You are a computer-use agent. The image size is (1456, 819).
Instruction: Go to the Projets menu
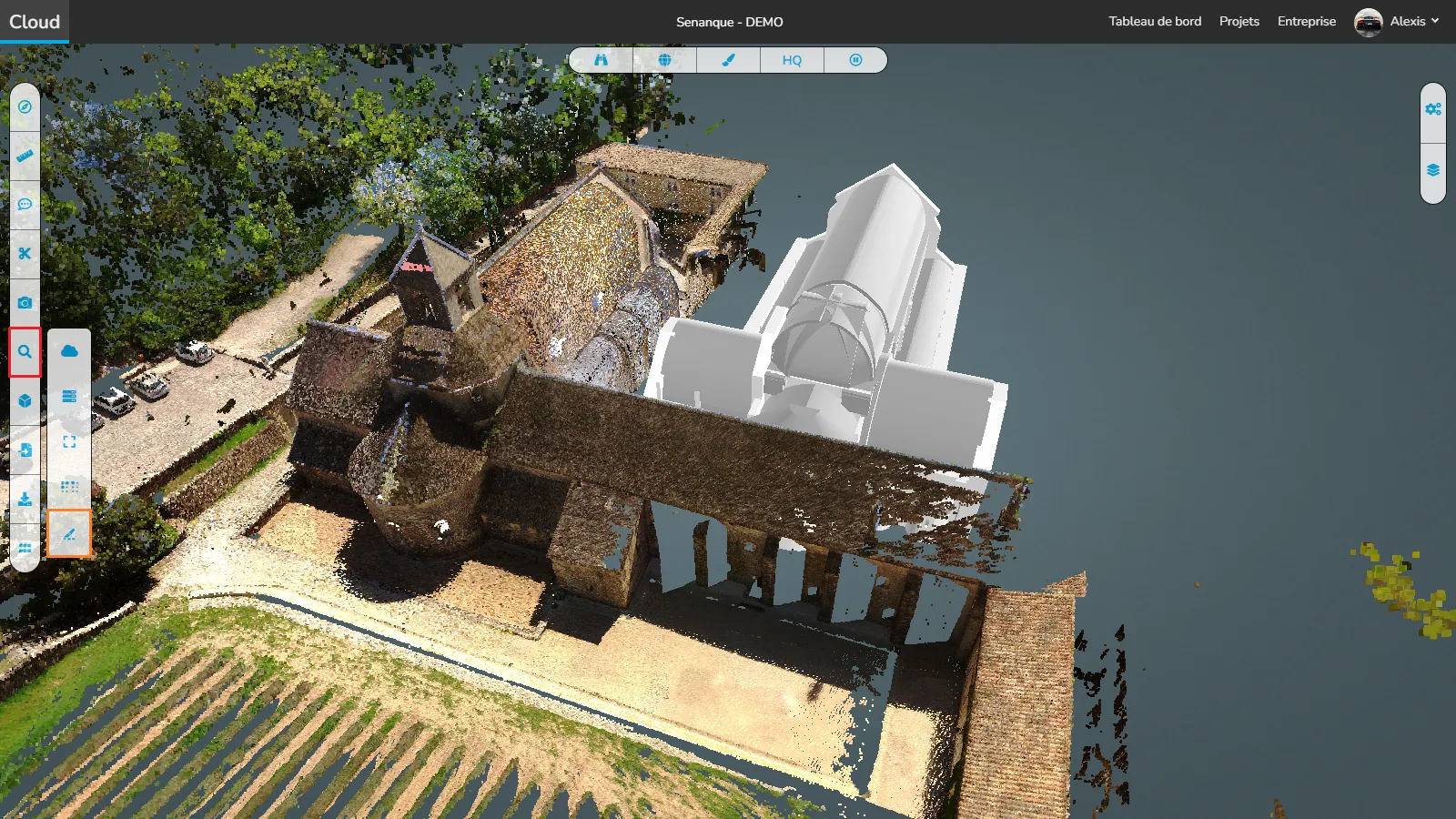click(1239, 21)
